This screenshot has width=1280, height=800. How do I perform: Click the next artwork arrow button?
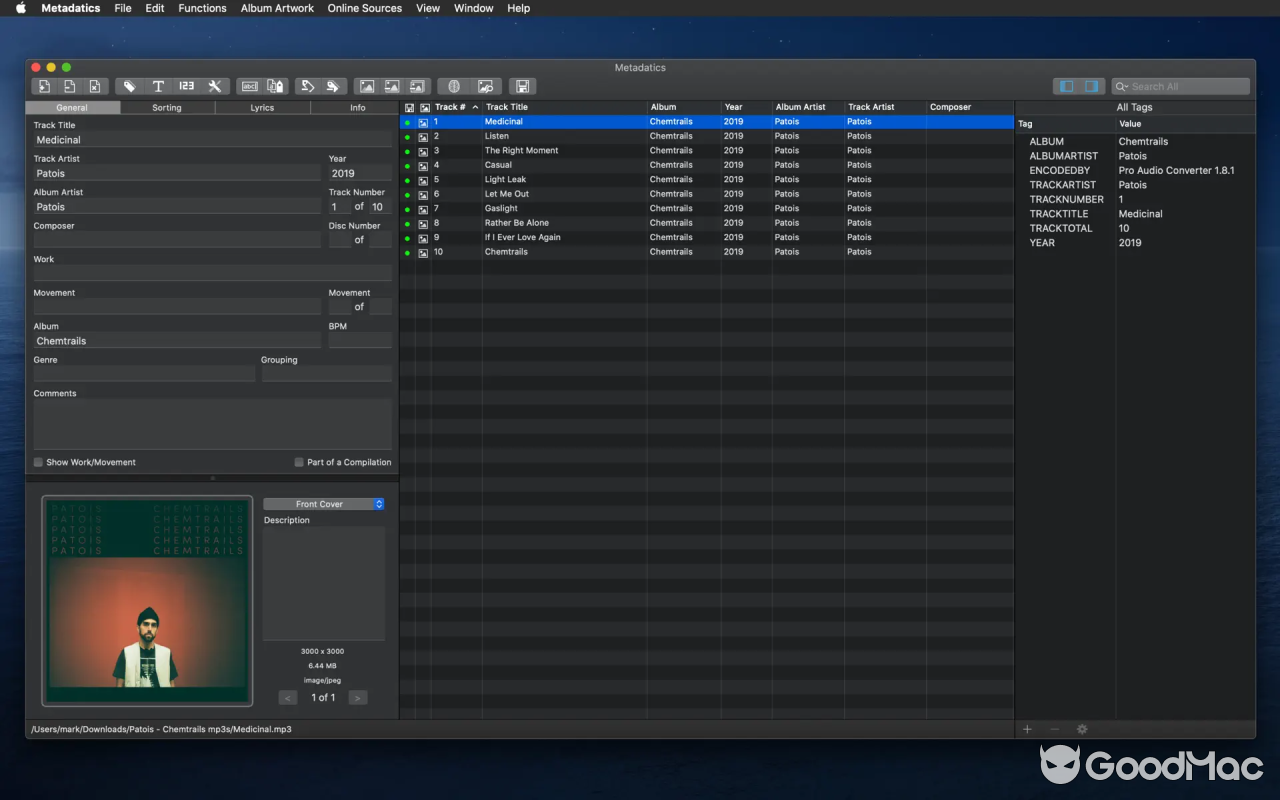click(x=357, y=697)
